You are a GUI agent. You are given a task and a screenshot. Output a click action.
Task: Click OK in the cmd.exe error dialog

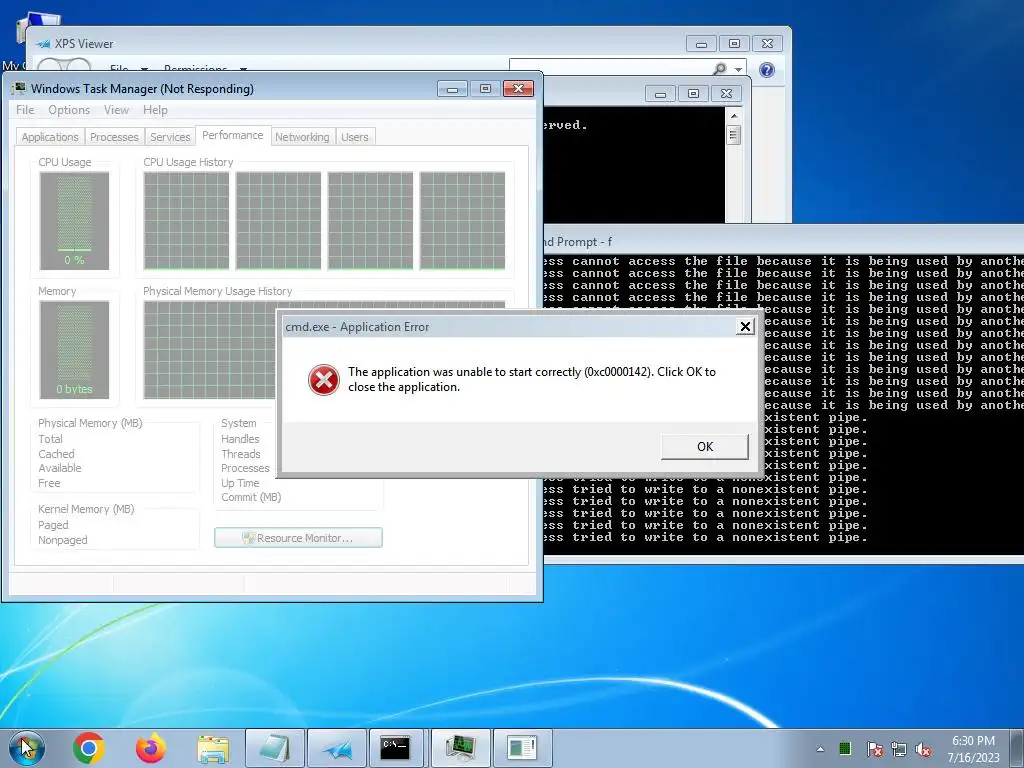[x=705, y=447]
